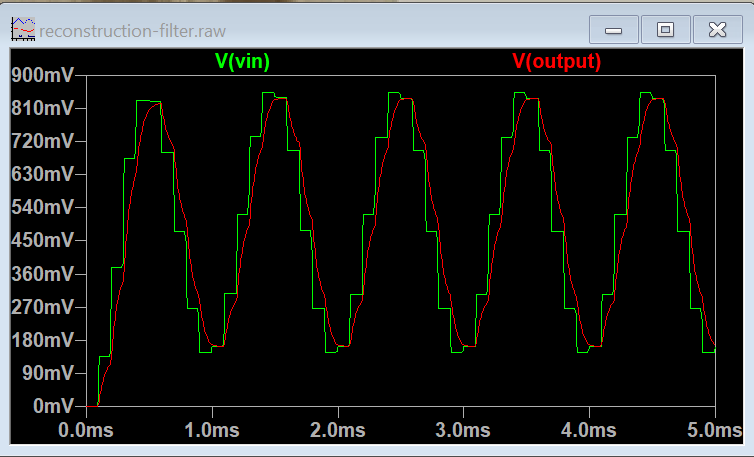Click the 3.0ms time axis label
The width and height of the screenshot is (754, 457).
(x=463, y=430)
